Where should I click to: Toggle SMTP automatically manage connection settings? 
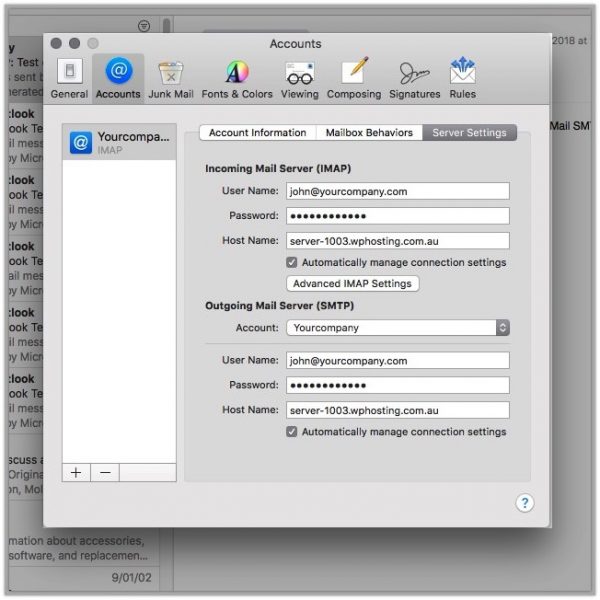[x=292, y=432]
